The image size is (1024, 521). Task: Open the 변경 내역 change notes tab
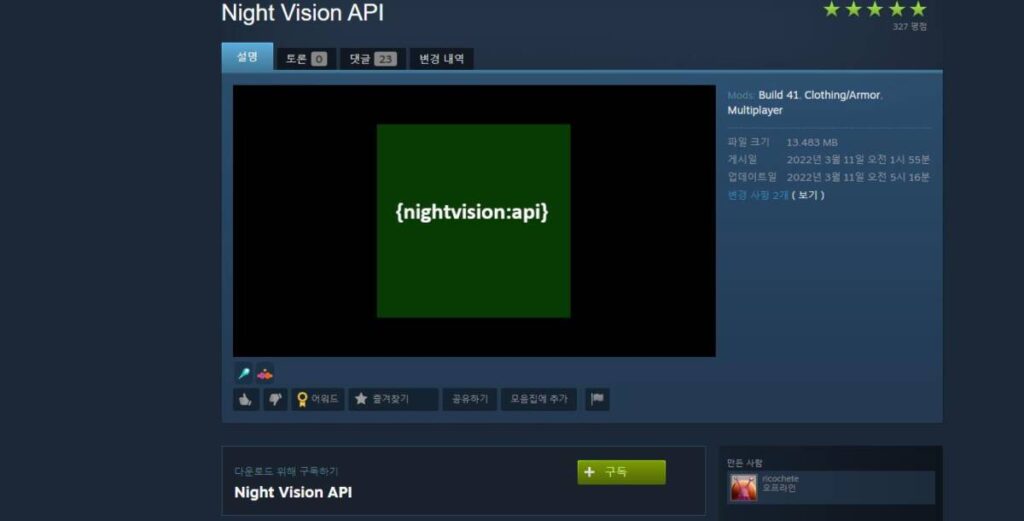click(x=441, y=59)
